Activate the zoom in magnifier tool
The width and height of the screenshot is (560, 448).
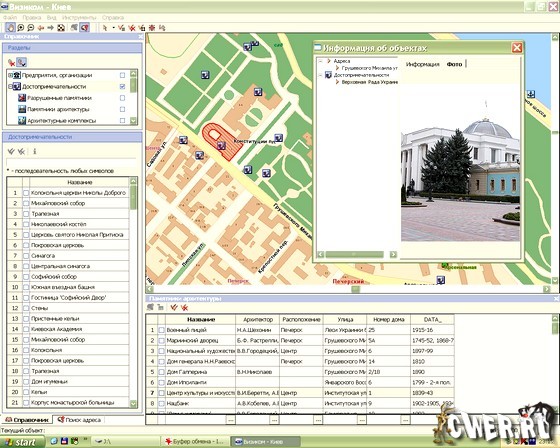coord(21,28)
